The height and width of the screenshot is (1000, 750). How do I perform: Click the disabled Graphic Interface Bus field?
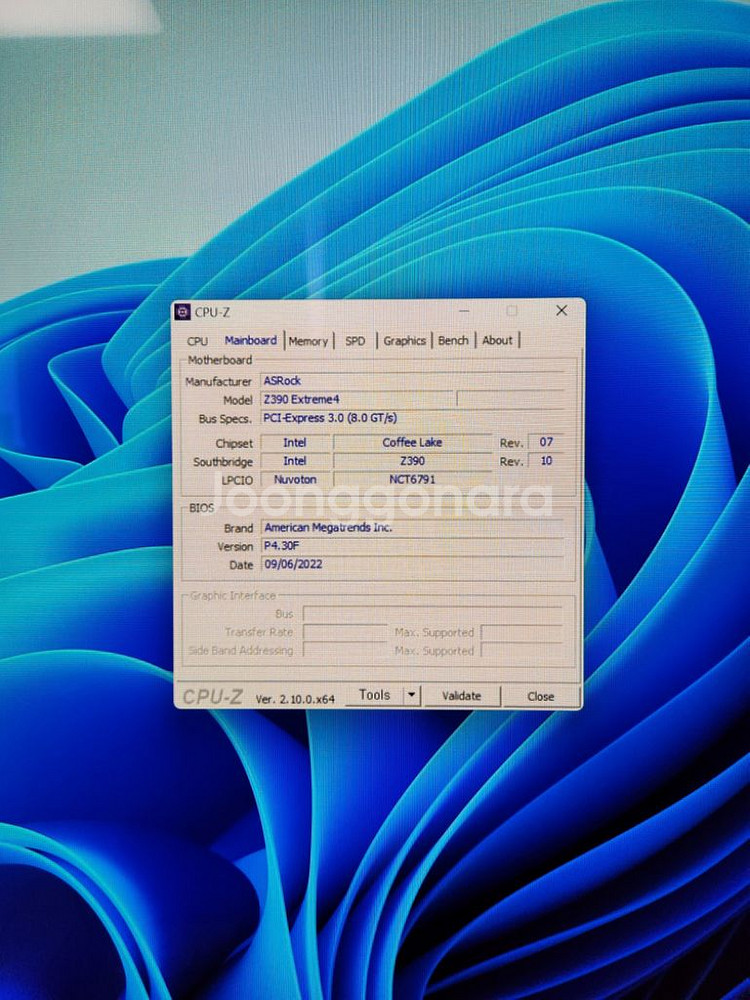[x=432, y=614]
